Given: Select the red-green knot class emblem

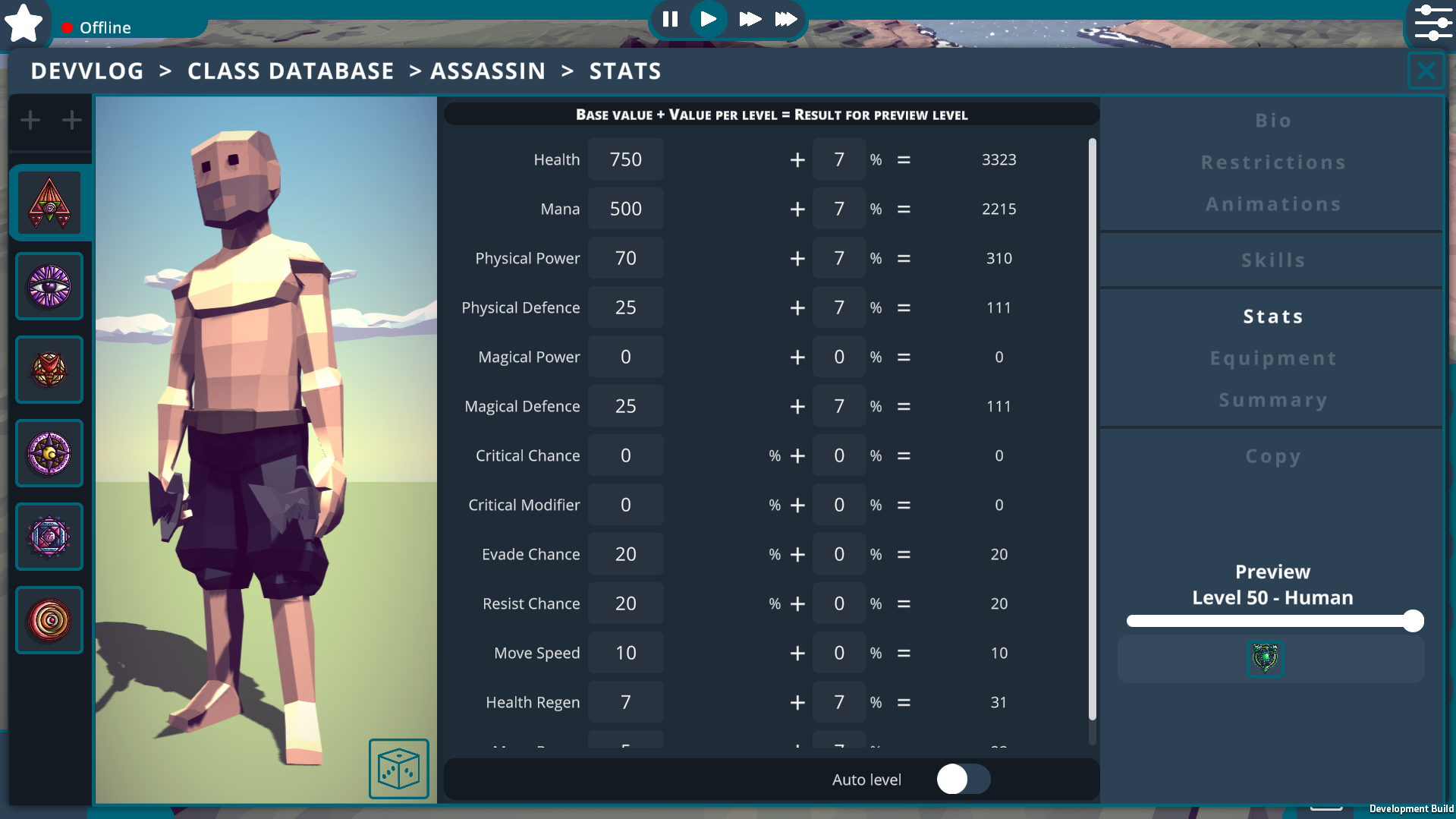Looking at the screenshot, I should (49, 370).
